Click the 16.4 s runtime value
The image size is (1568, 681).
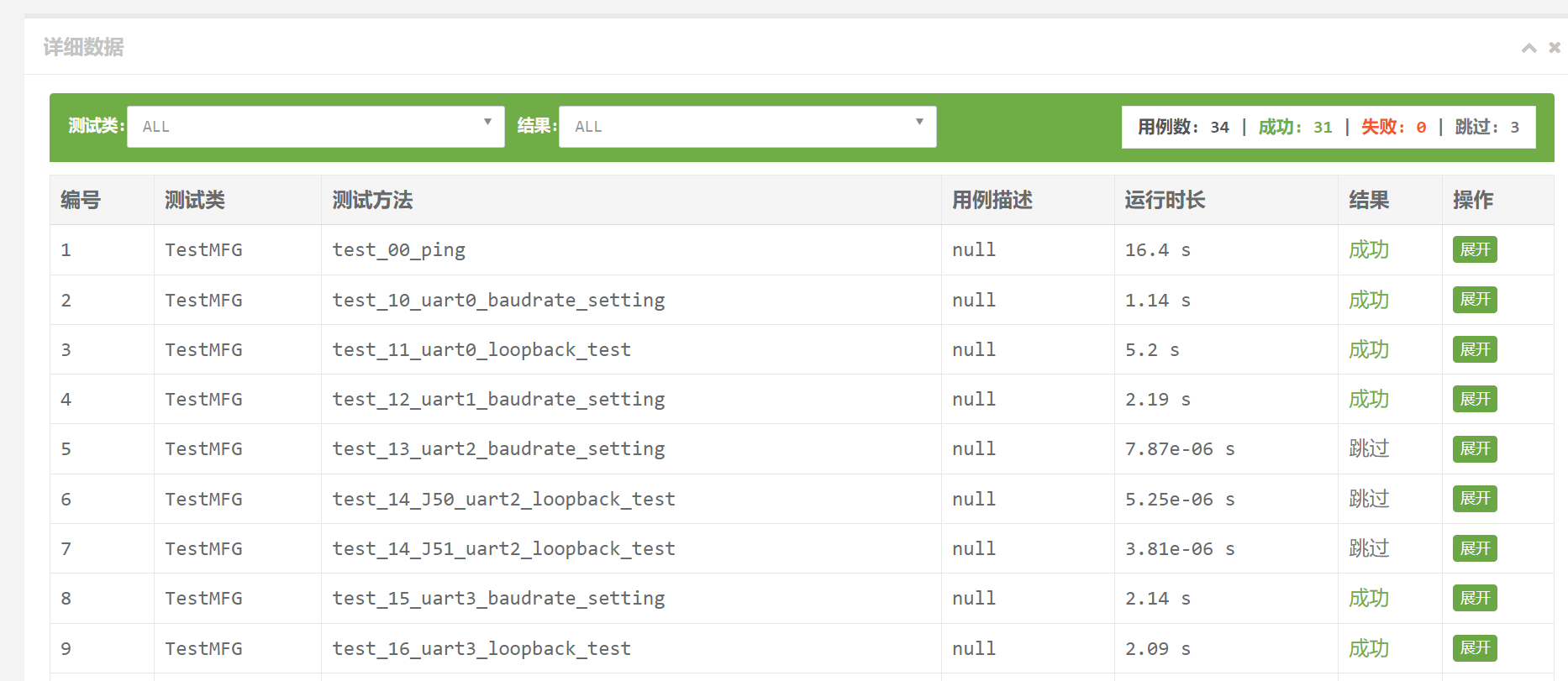point(1158,250)
